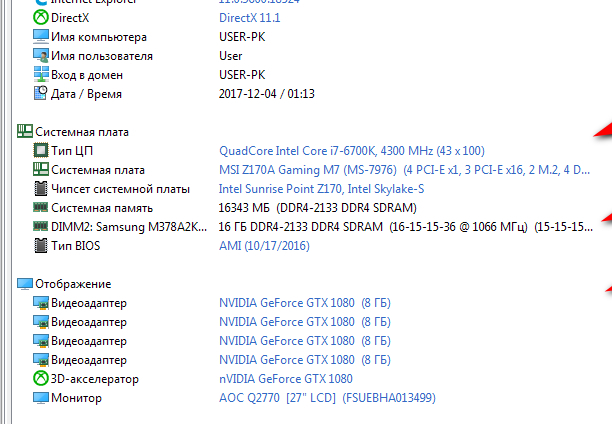The height and width of the screenshot is (424, 612).
Task: Select the Чипсет системной платы label
Action: 120,189
